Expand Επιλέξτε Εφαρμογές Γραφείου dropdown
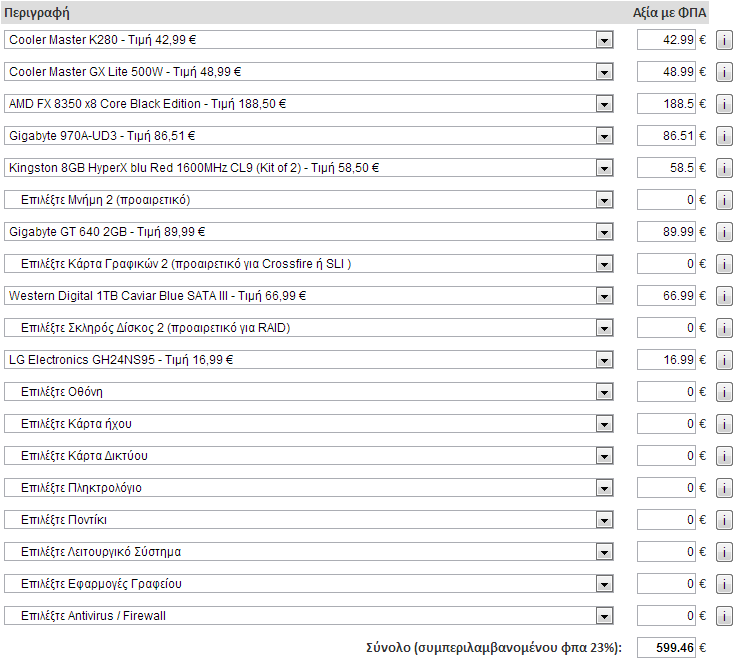This screenshot has height=665, width=743. 308,584
